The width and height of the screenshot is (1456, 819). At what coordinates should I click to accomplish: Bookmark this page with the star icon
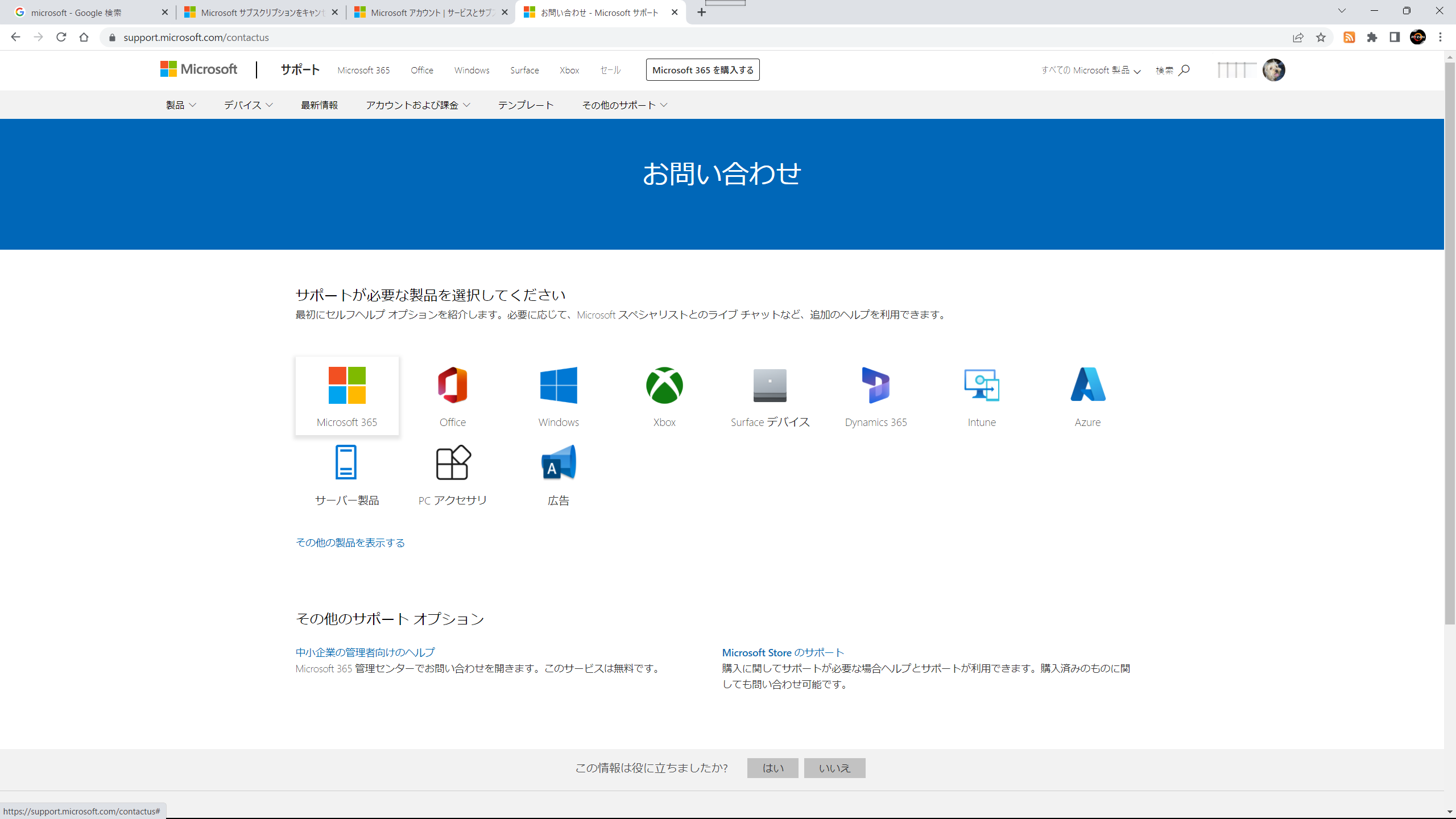pos(1321,37)
